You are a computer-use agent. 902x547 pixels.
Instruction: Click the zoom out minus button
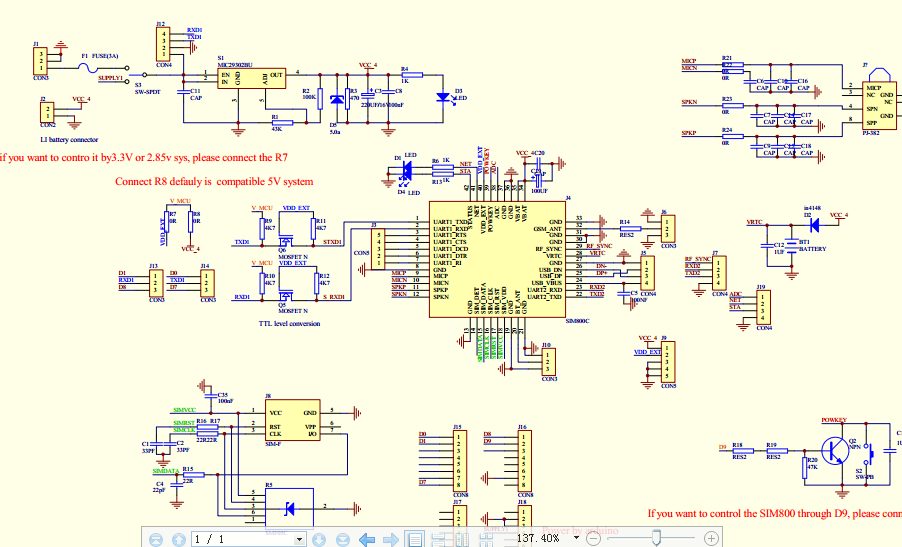pos(593,539)
